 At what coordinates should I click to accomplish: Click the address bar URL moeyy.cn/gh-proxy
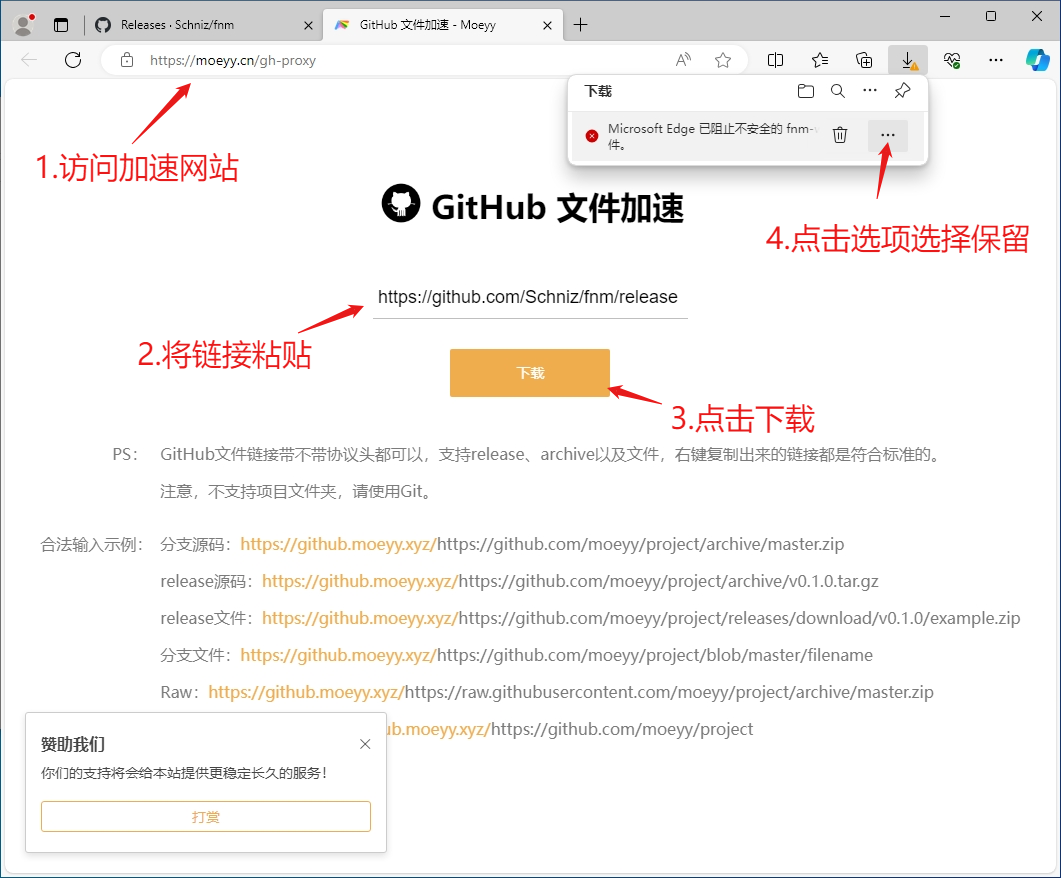pyautogui.click(x=233, y=60)
